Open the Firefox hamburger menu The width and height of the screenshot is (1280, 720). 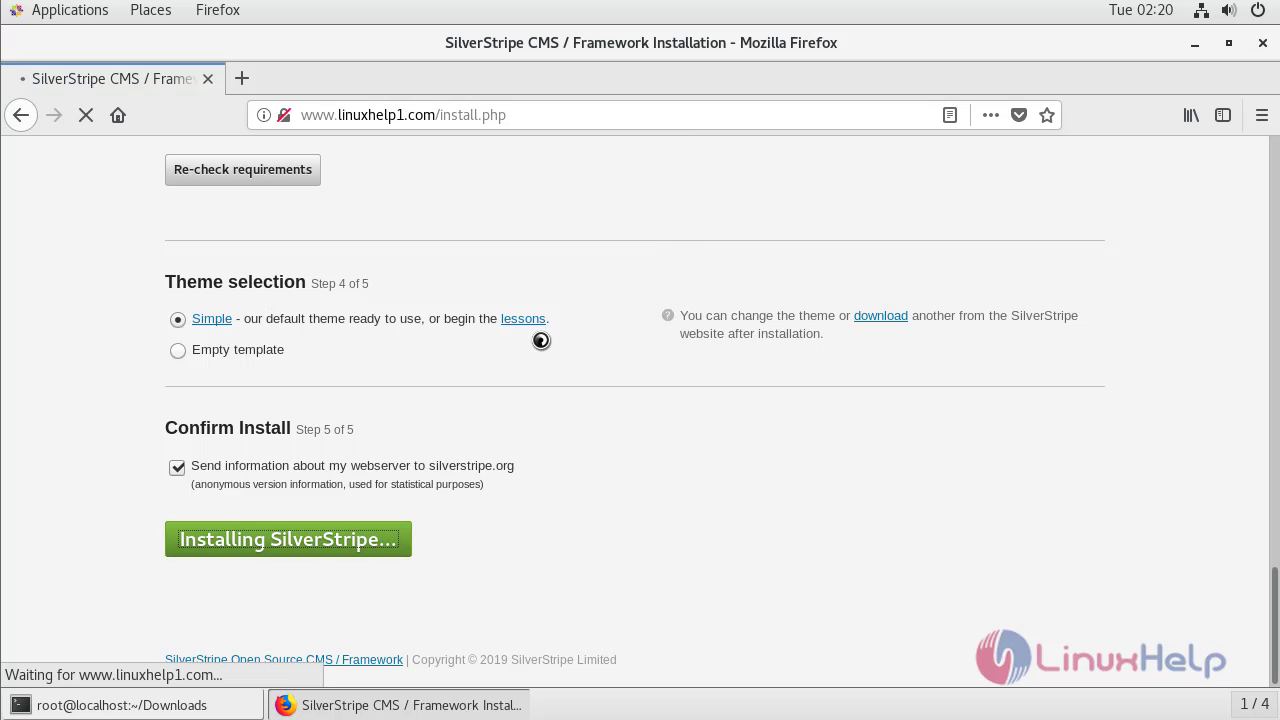(1262, 115)
